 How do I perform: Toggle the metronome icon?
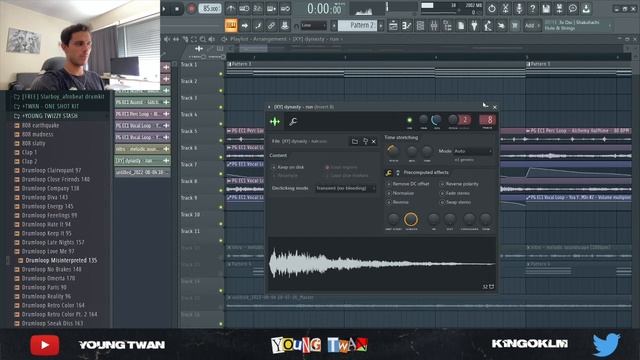pyautogui.click(x=231, y=9)
